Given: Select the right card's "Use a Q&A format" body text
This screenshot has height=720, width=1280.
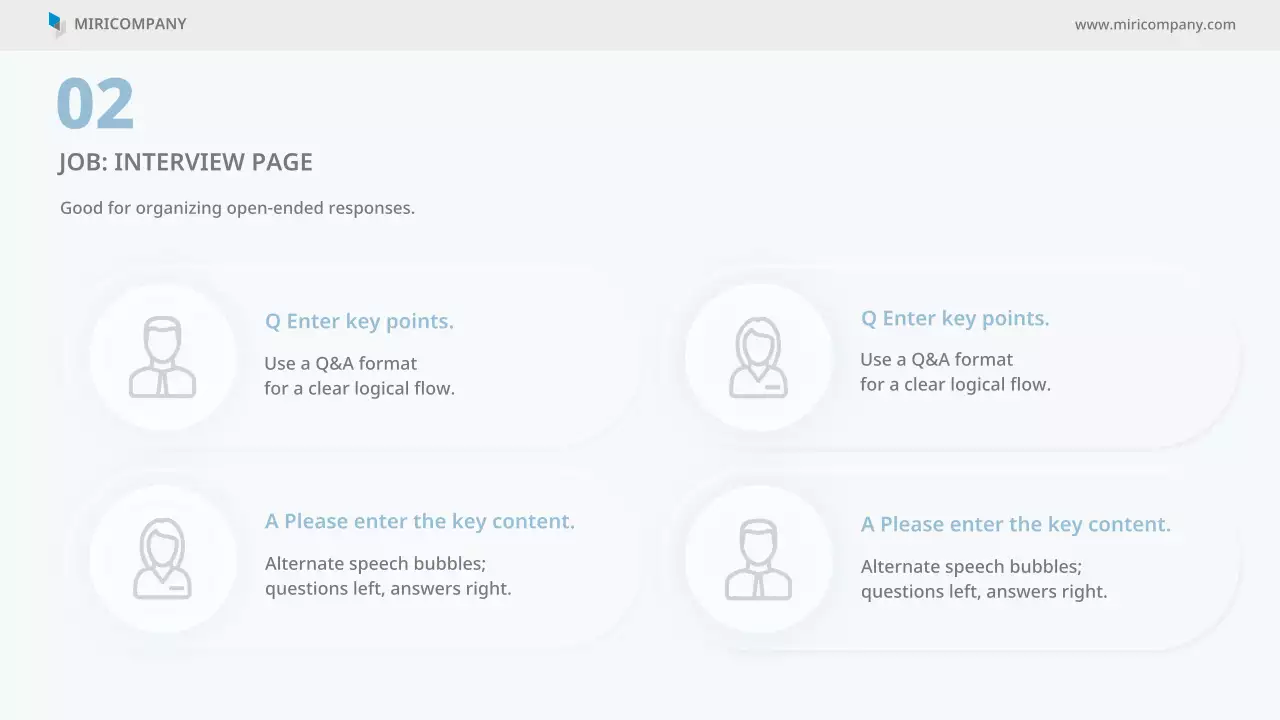Looking at the screenshot, I should (x=937, y=359).
